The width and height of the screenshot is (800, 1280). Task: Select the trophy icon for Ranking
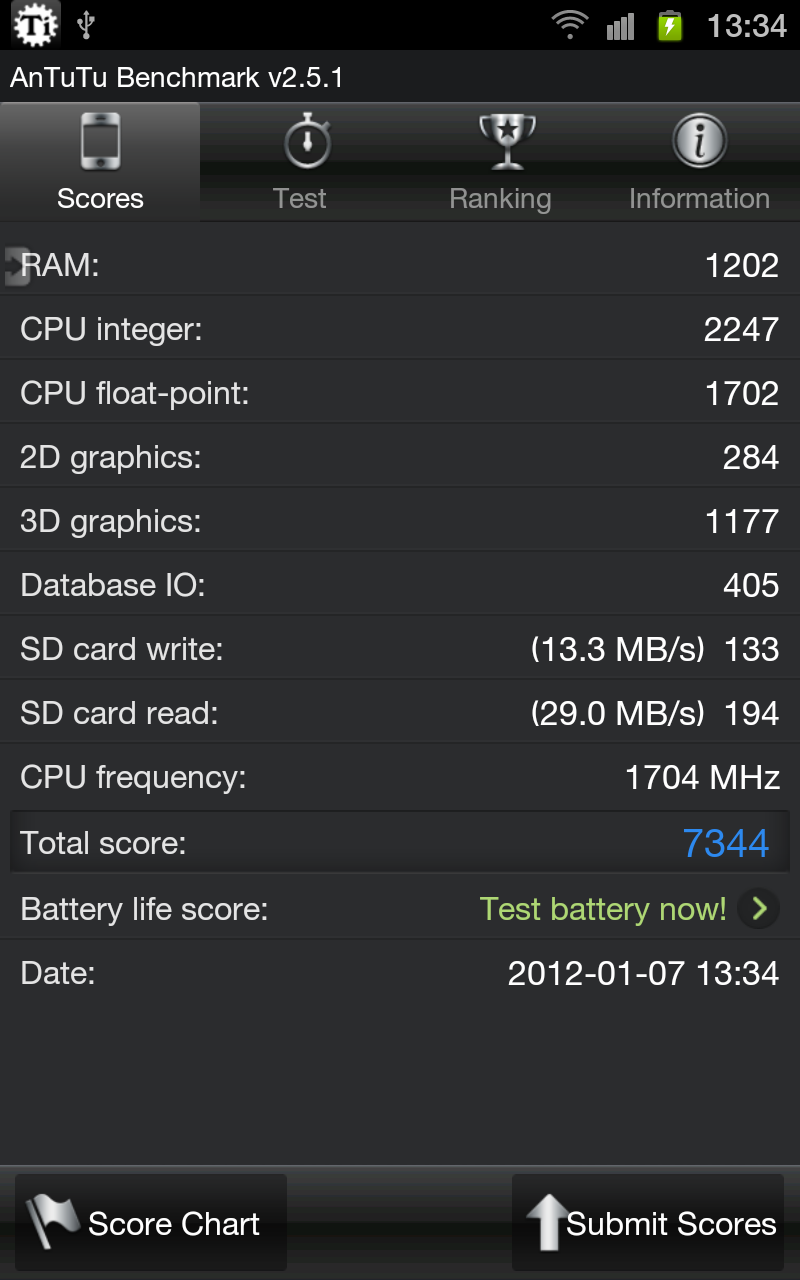pyautogui.click(x=507, y=142)
